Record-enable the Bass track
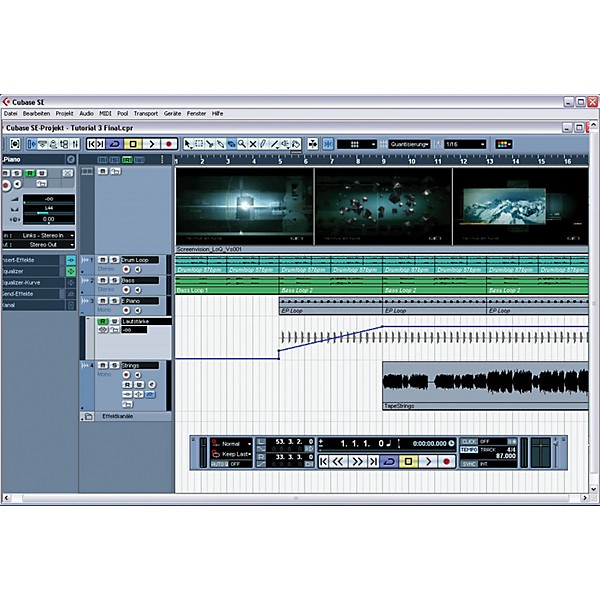 point(126,290)
